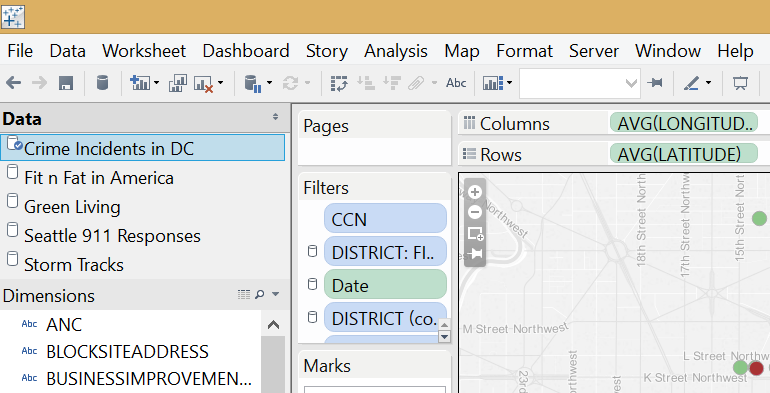This screenshot has width=770, height=393.
Task: Open the Worksheet menu
Action: pyautogui.click(x=144, y=51)
